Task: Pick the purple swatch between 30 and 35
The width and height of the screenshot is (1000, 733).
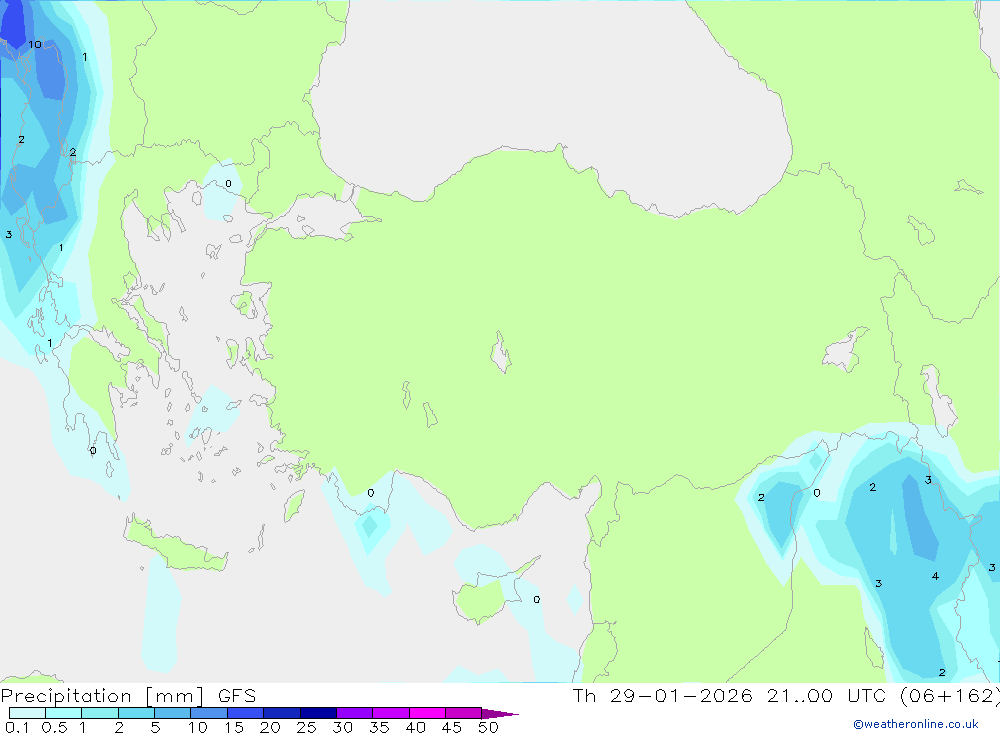Action: 354,713
